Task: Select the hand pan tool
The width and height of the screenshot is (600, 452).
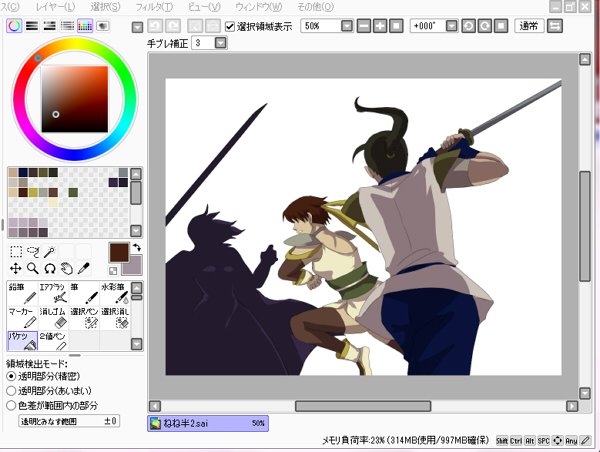Action: pos(67,269)
